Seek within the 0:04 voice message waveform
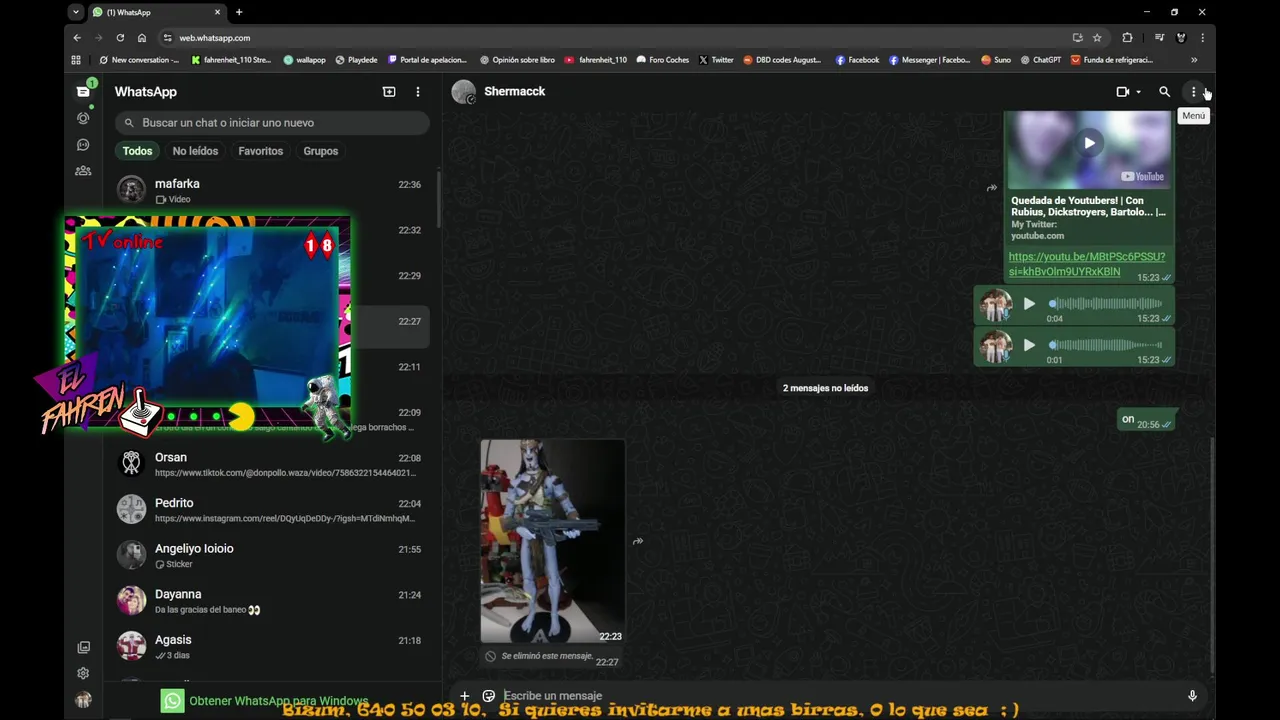 (1106, 303)
